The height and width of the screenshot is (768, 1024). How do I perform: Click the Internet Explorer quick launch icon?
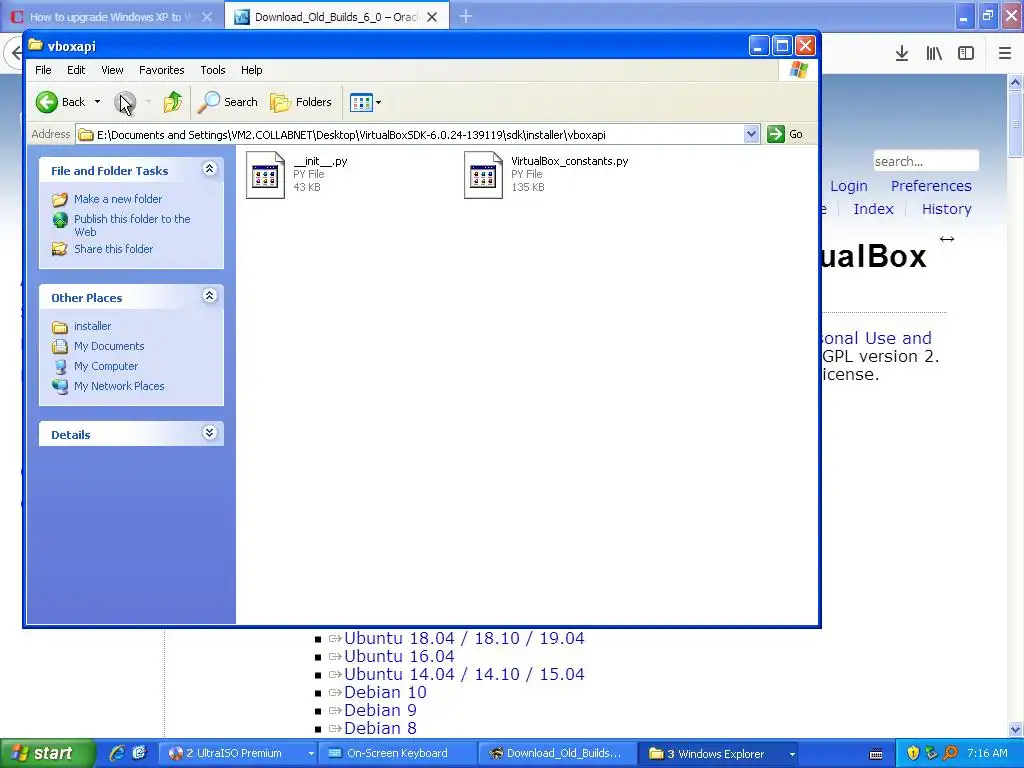click(117, 754)
